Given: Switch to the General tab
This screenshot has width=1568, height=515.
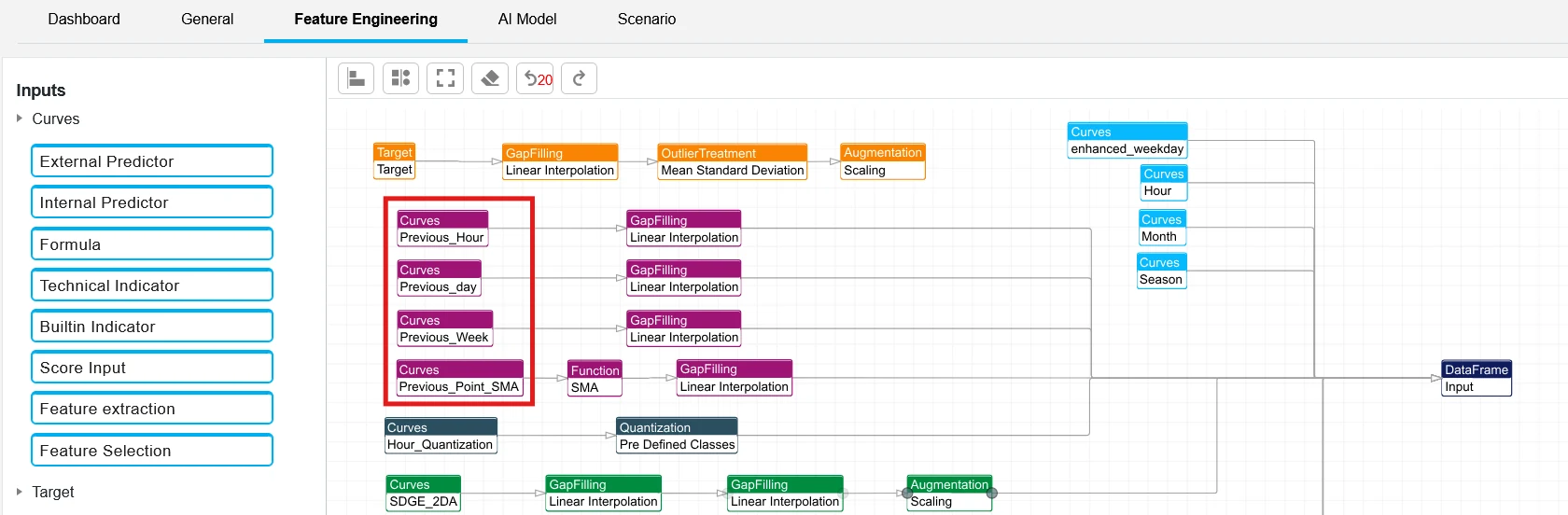Looking at the screenshot, I should coord(207,20).
